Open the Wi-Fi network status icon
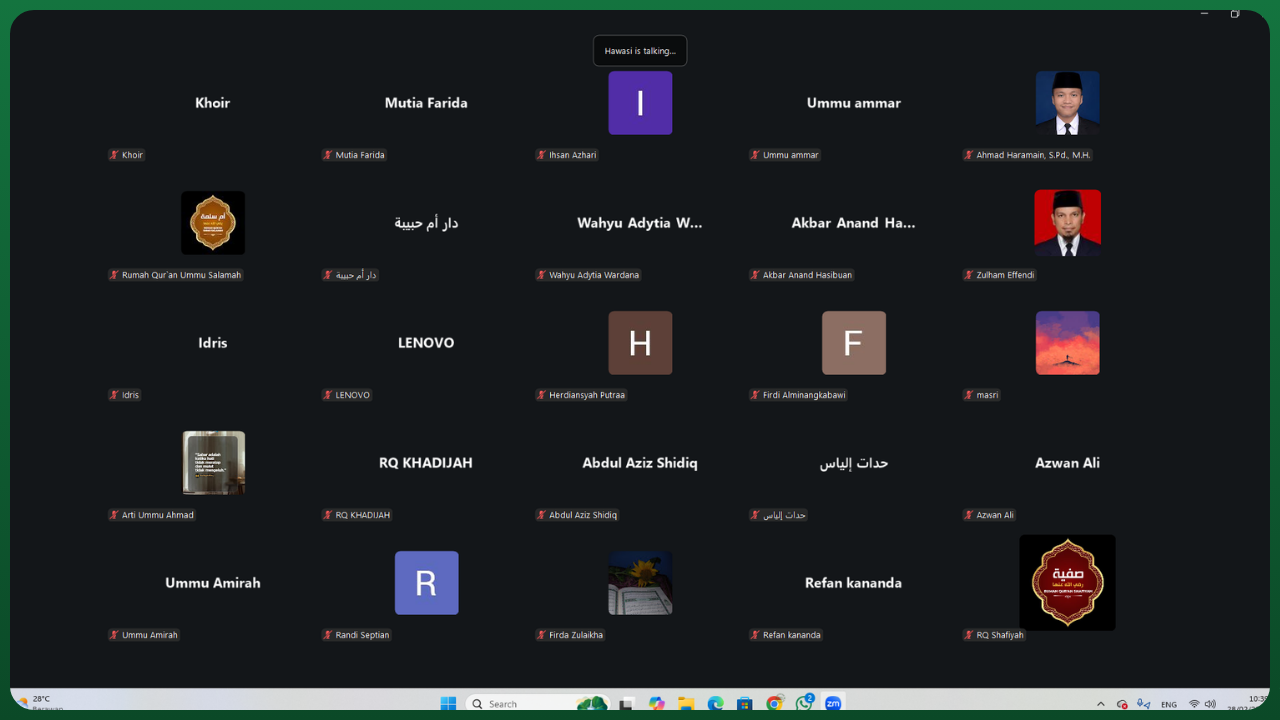Viewport: 1280px width, 720px height. pos(1193,703)
